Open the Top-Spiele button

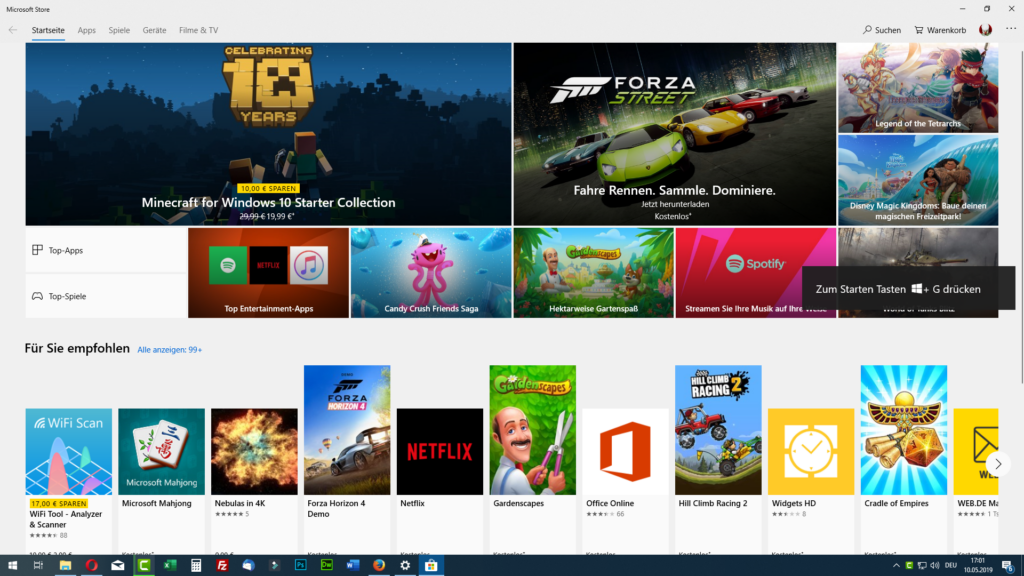point(106,296)
